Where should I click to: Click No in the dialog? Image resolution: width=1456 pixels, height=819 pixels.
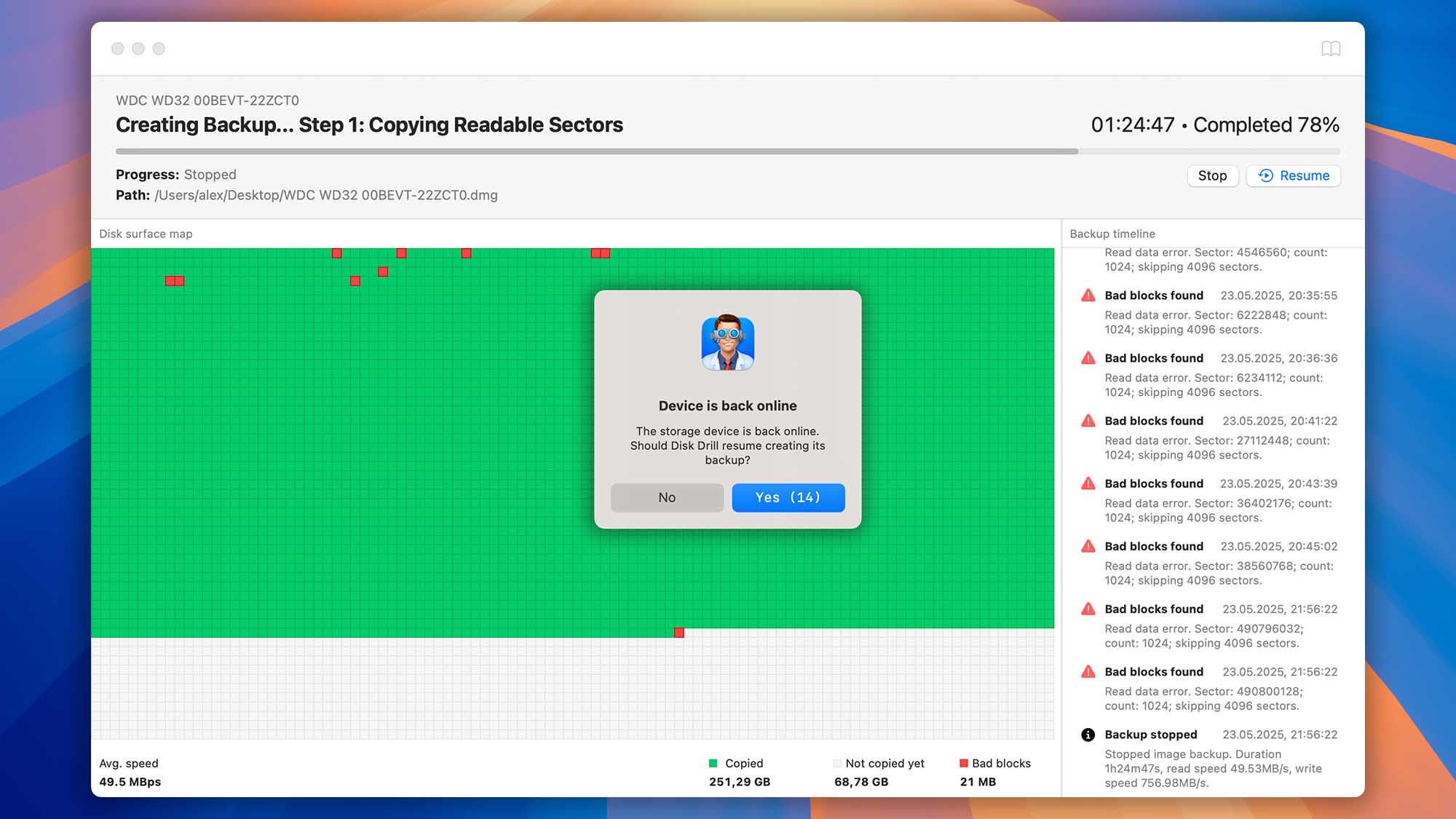coord(667,497)
